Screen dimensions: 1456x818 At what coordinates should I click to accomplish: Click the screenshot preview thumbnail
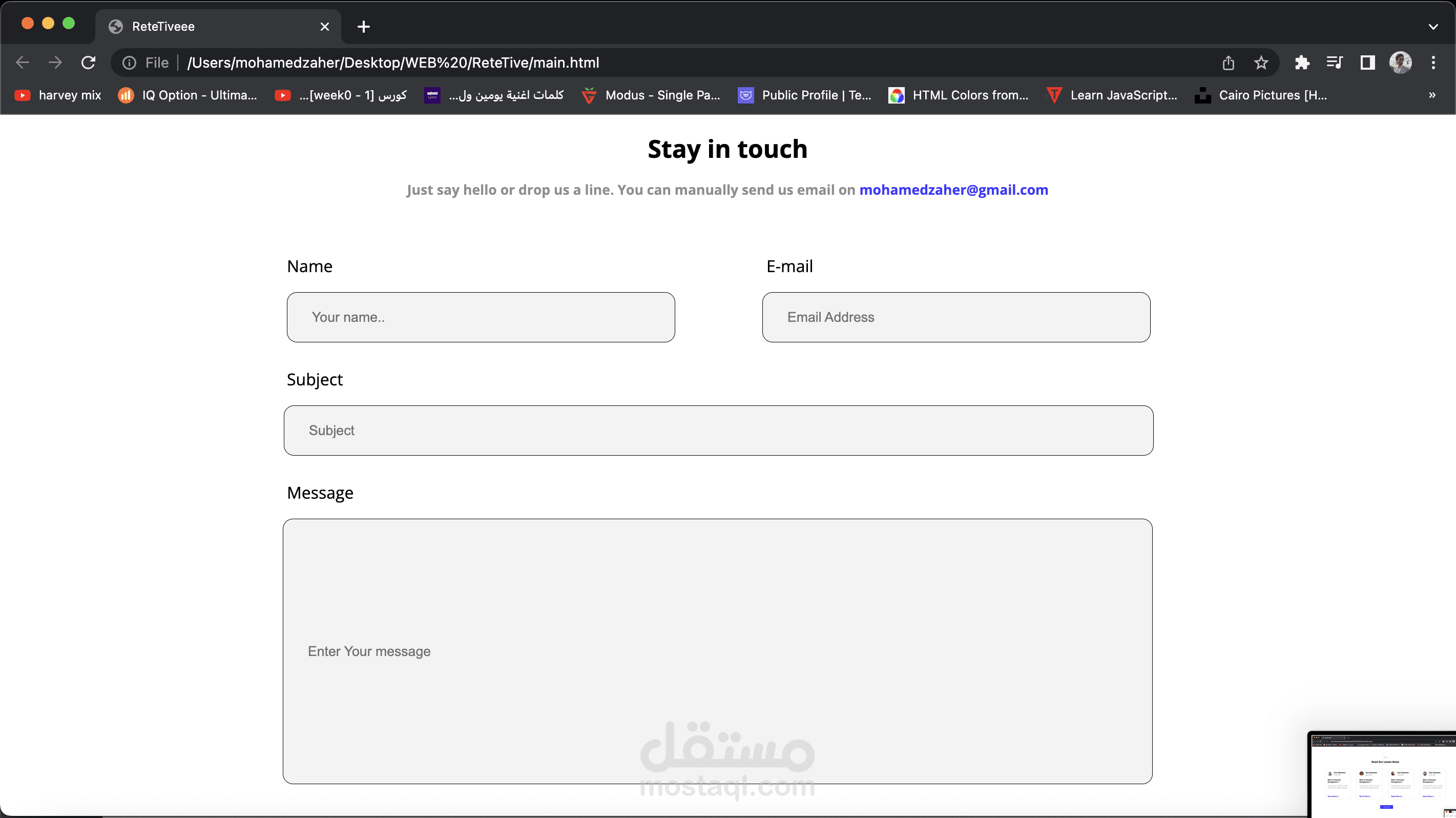coord(1383,774)
